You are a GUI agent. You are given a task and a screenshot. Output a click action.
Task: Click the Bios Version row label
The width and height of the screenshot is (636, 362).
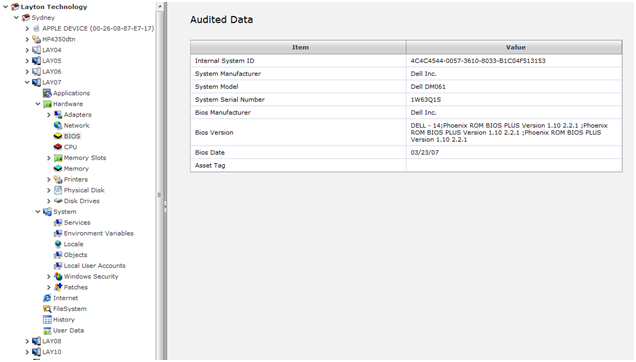214,132
